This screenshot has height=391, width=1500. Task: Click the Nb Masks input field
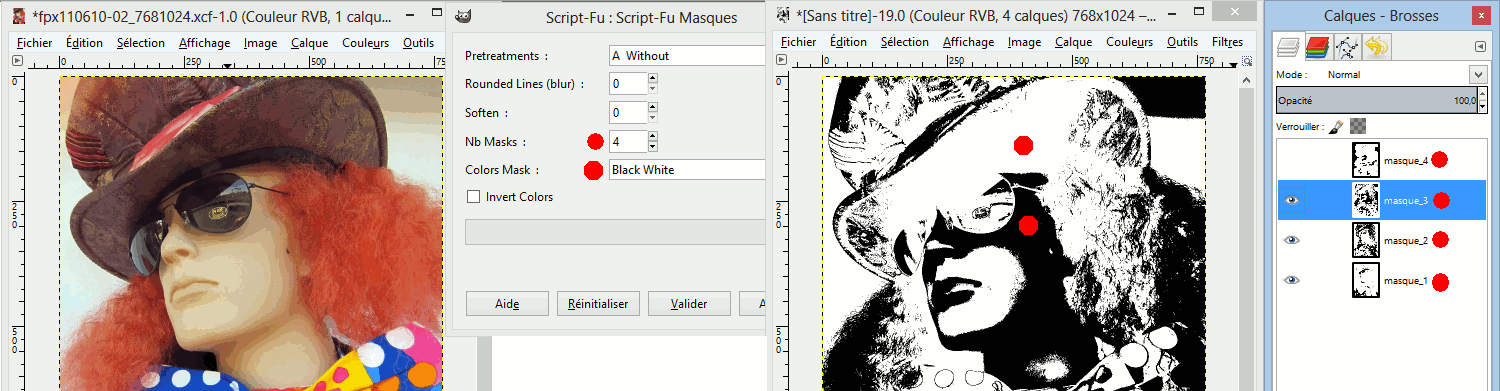point(627,141)
